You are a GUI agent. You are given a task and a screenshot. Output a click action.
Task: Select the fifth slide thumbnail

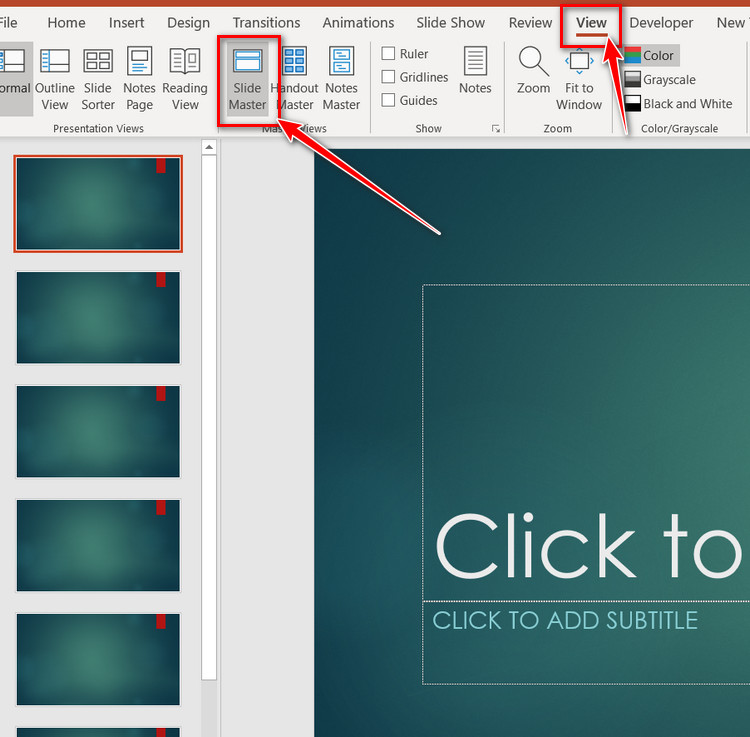pyautogui.click(x=98, y=659)
